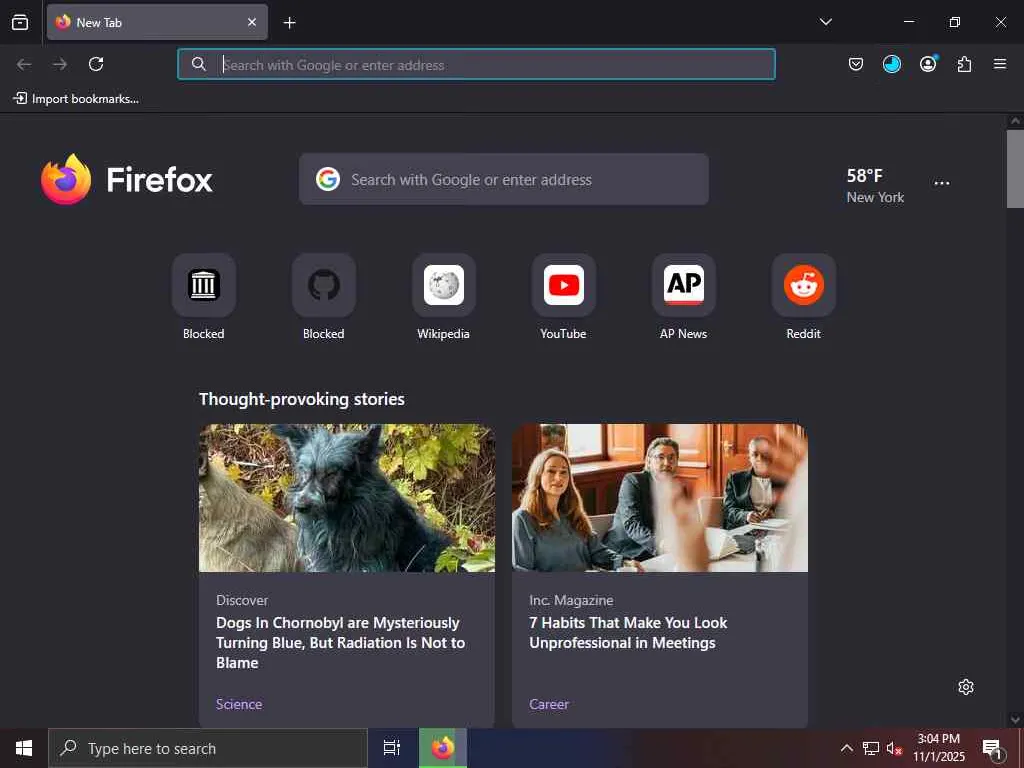Click the Science topic link
This screenshot has width=1024, height=768.
(x=239, y=704)
